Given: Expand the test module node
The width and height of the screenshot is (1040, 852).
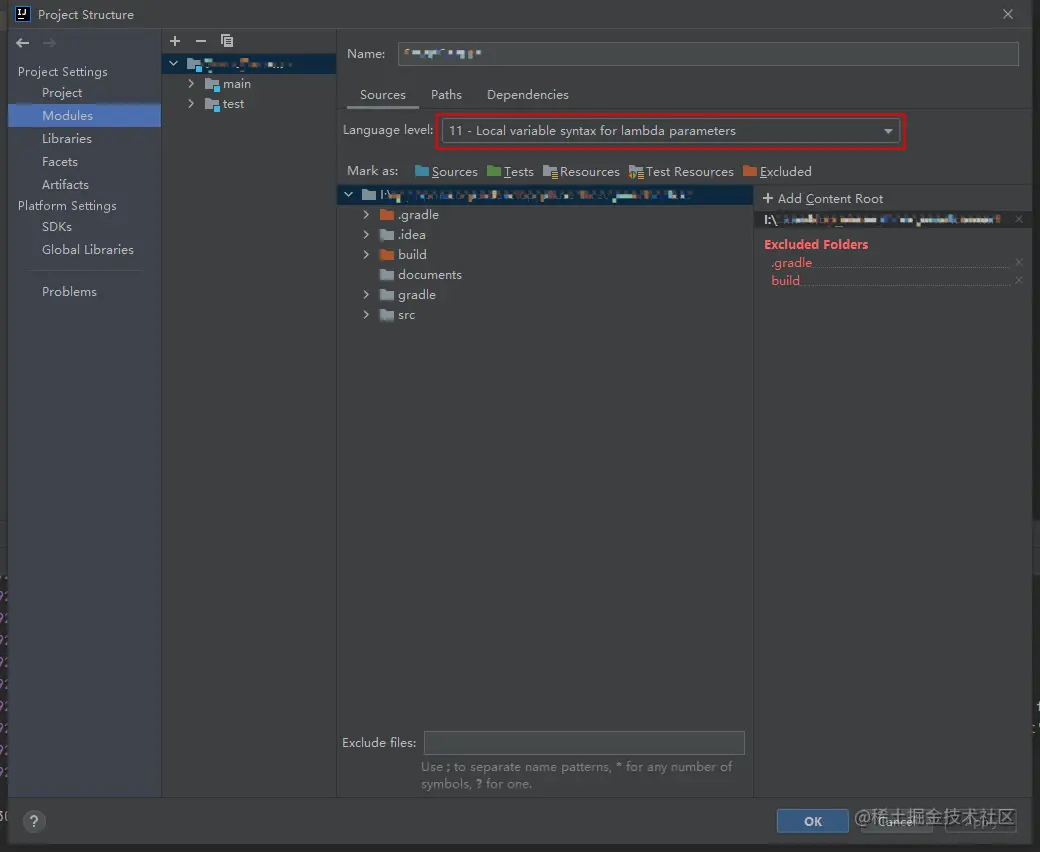Looking at the screenshot, I should click(191, 103).
